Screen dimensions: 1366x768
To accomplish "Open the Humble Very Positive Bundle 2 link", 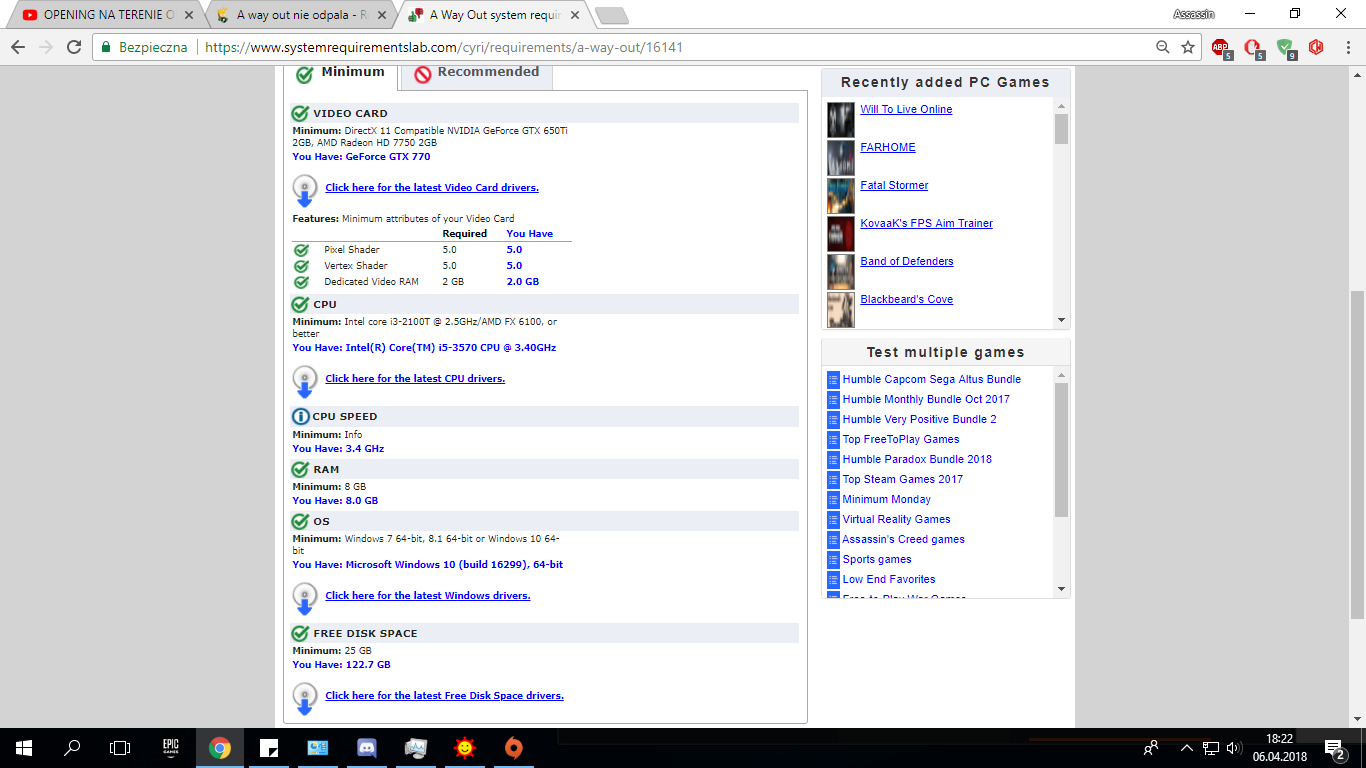I will click(919, 420).
